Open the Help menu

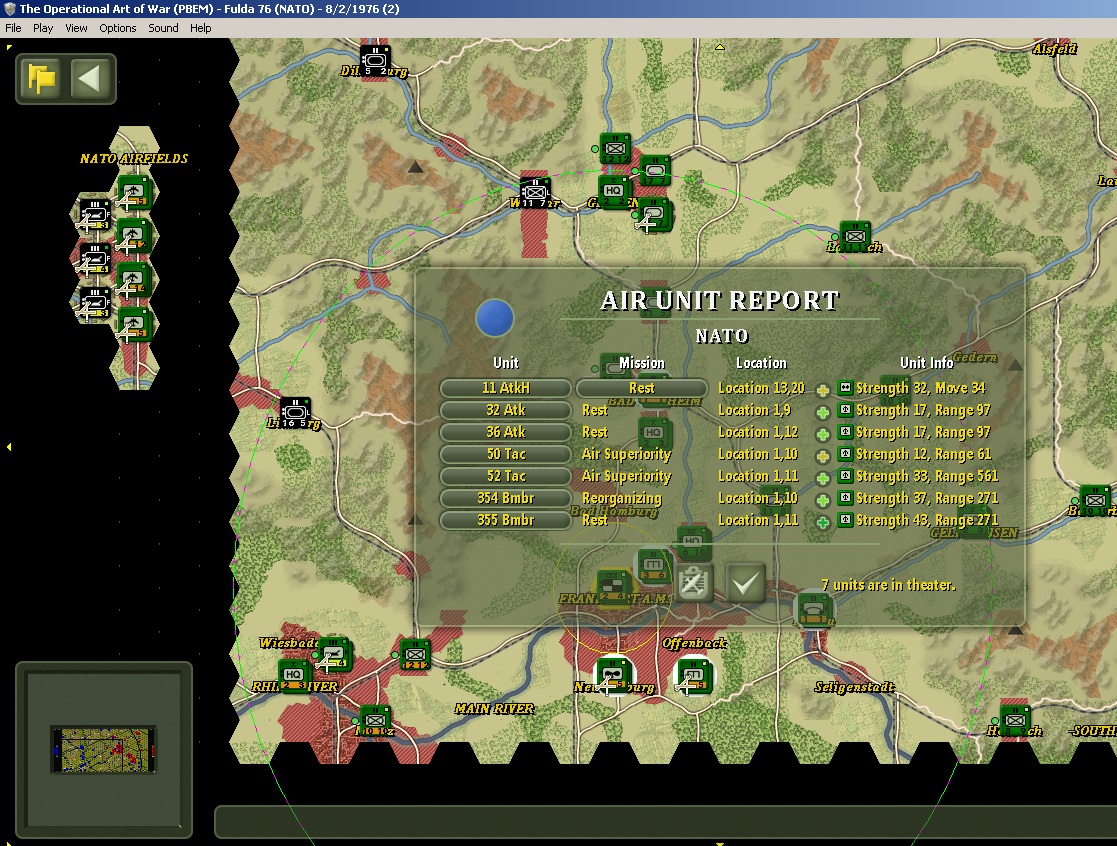pos(200,28)
